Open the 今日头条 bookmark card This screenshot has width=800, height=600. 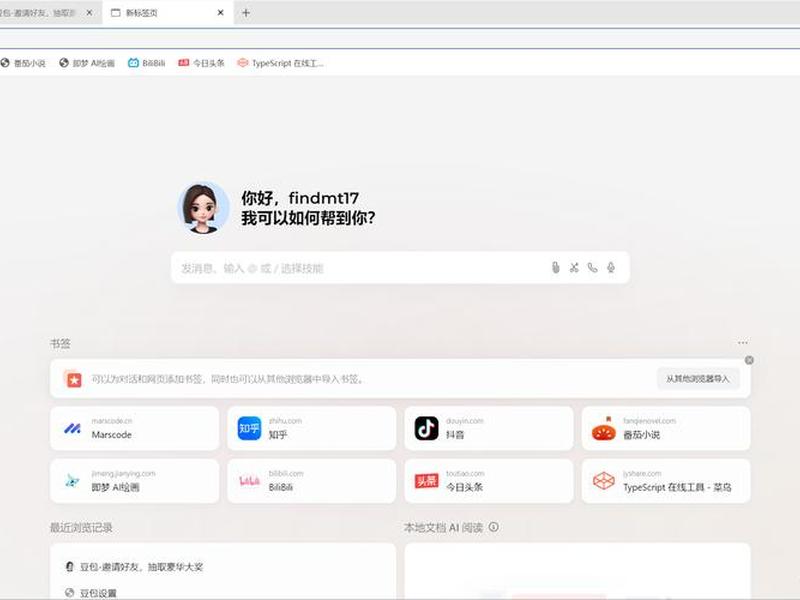[x=489, y=481]
